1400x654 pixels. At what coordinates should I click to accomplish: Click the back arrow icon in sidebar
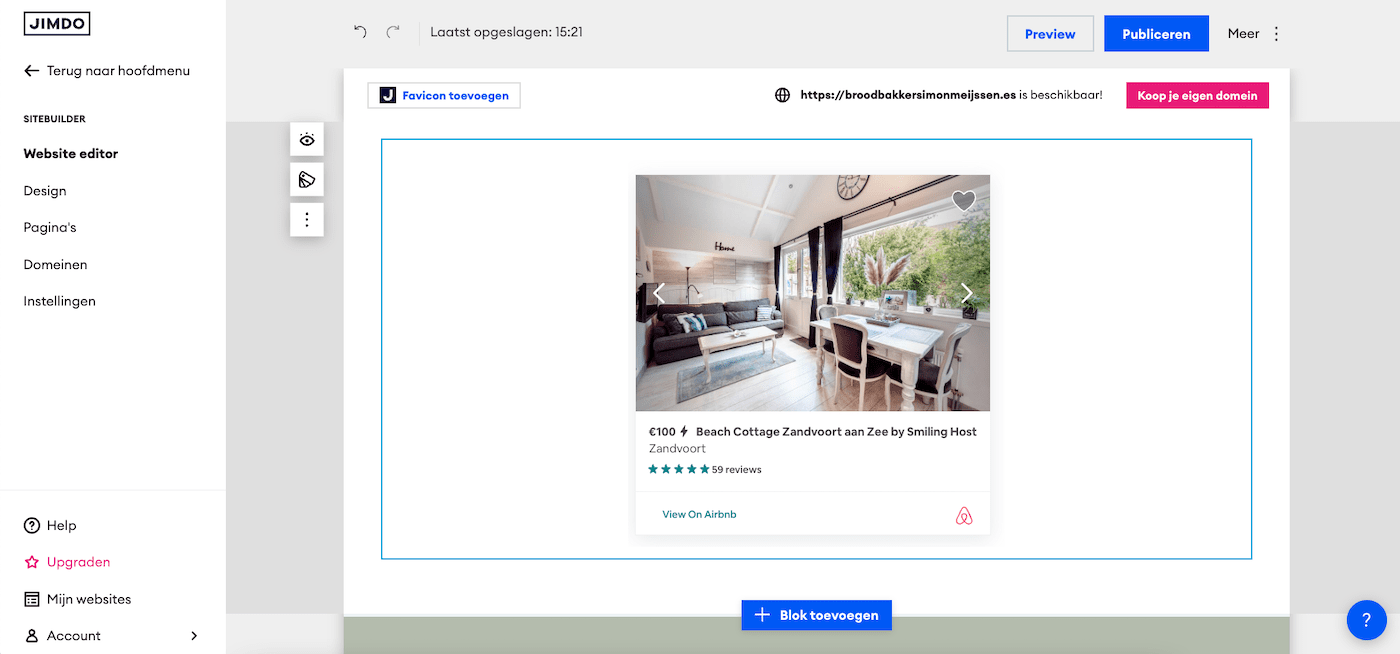[x=32, y=71]
